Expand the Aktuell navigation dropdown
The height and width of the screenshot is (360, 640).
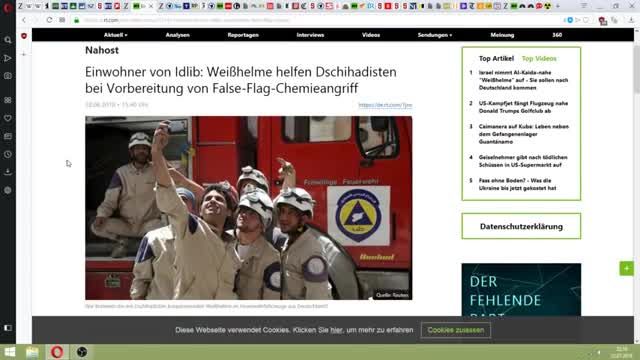coord(115,35)
